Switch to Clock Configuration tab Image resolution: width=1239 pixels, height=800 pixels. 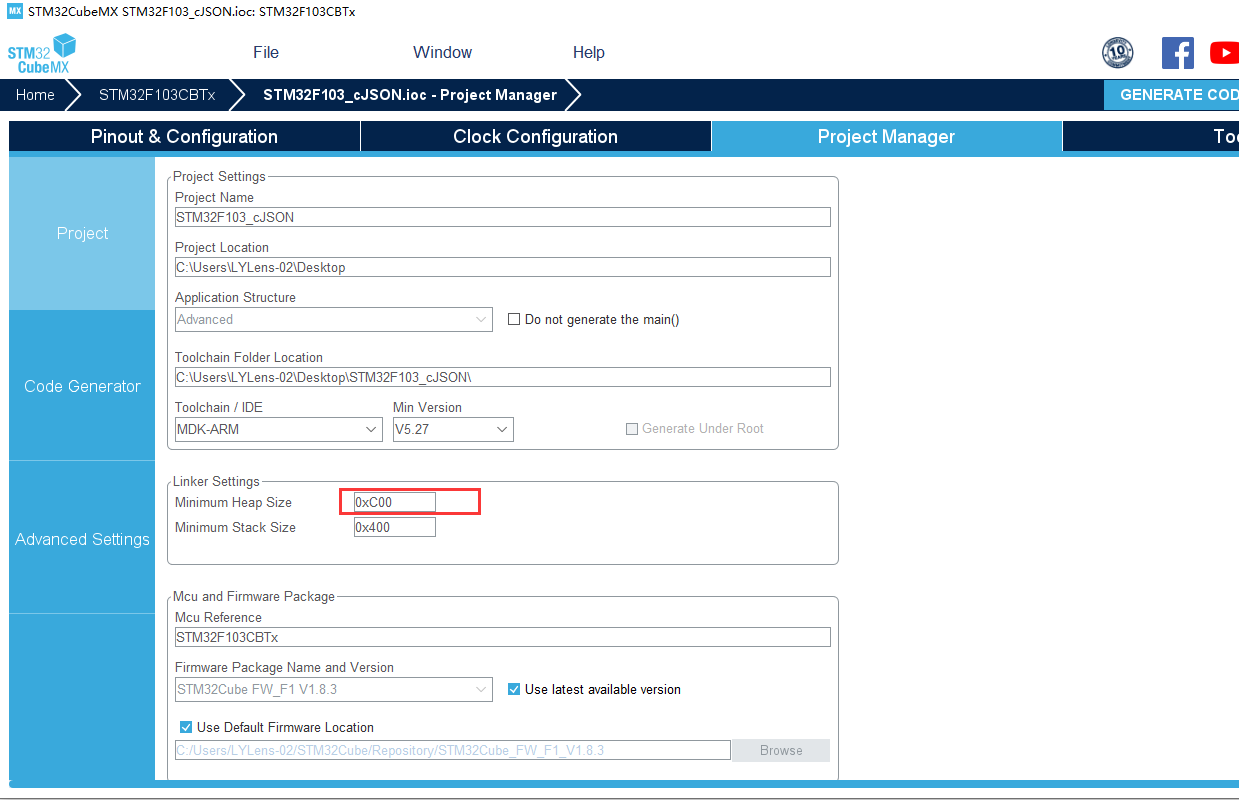point(536,136)
